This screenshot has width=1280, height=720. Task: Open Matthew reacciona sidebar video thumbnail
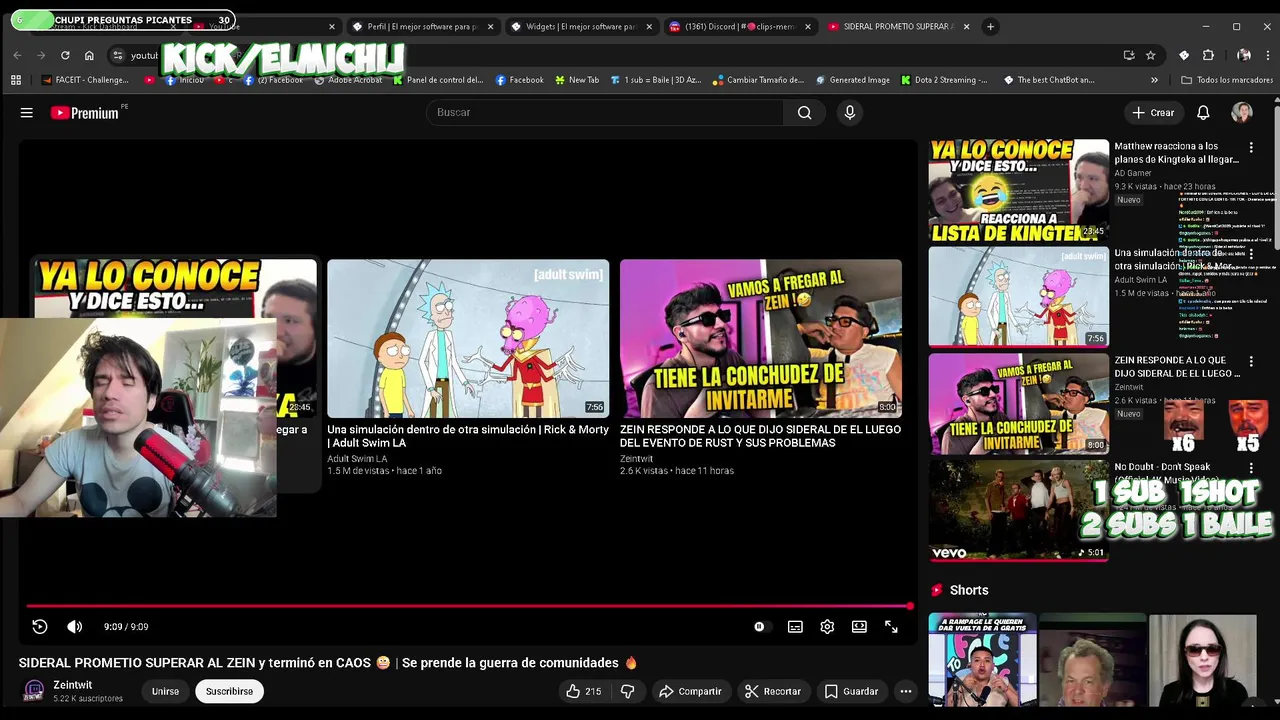point(1018,190)
